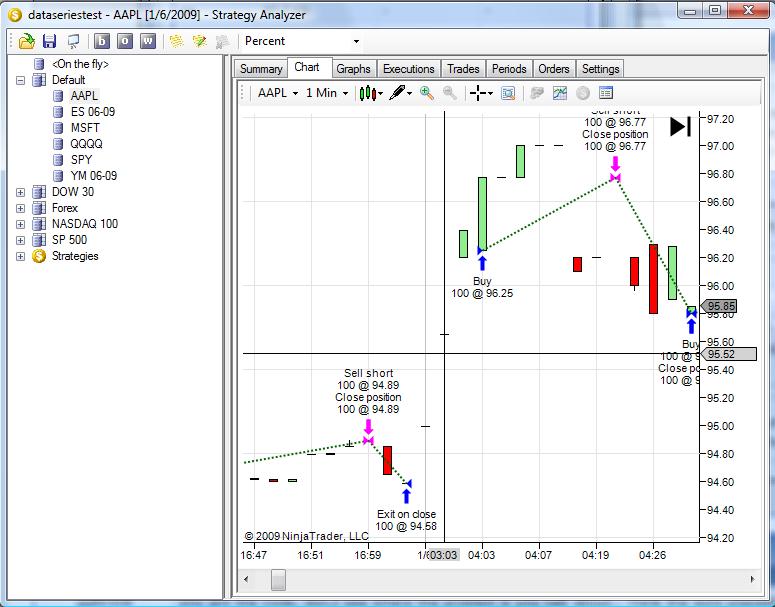Select the DOW 30 list node
This screenshot has height=607, width=775.
73,192
